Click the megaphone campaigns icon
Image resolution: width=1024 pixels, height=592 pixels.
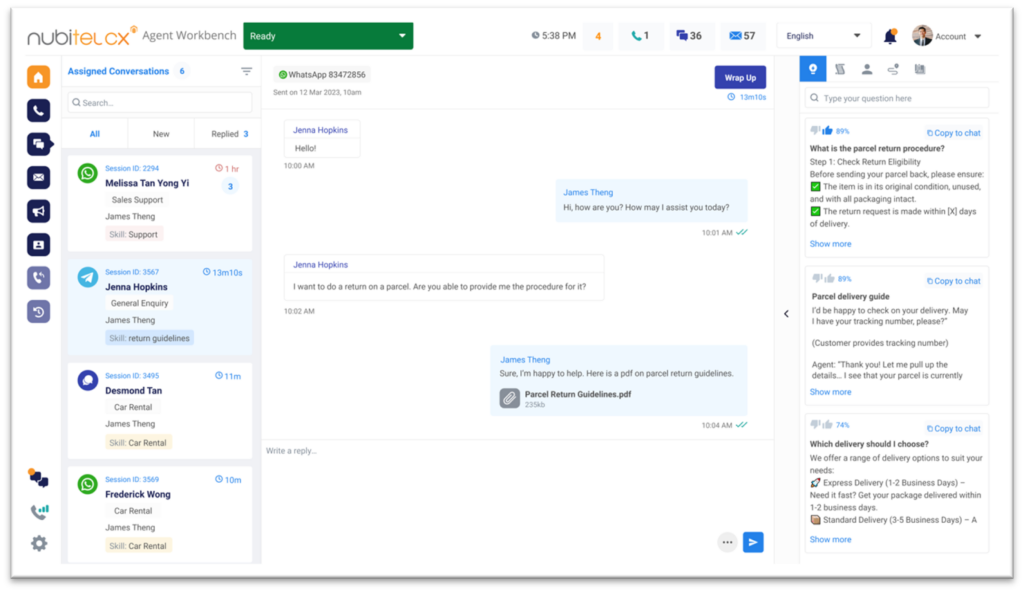click(38, 211)
